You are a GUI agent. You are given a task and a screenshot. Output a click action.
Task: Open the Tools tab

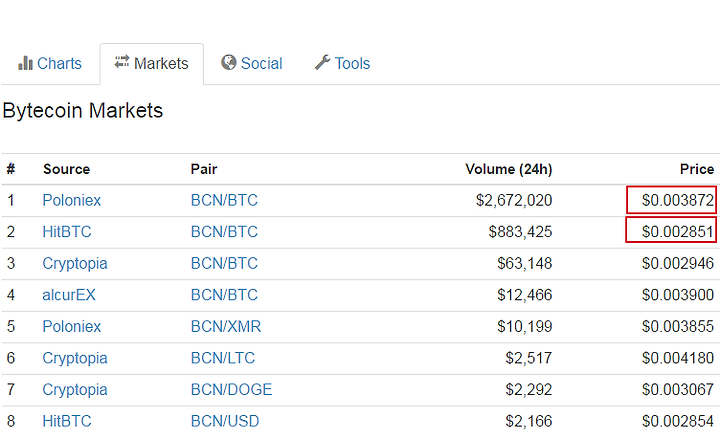(343, 63)
